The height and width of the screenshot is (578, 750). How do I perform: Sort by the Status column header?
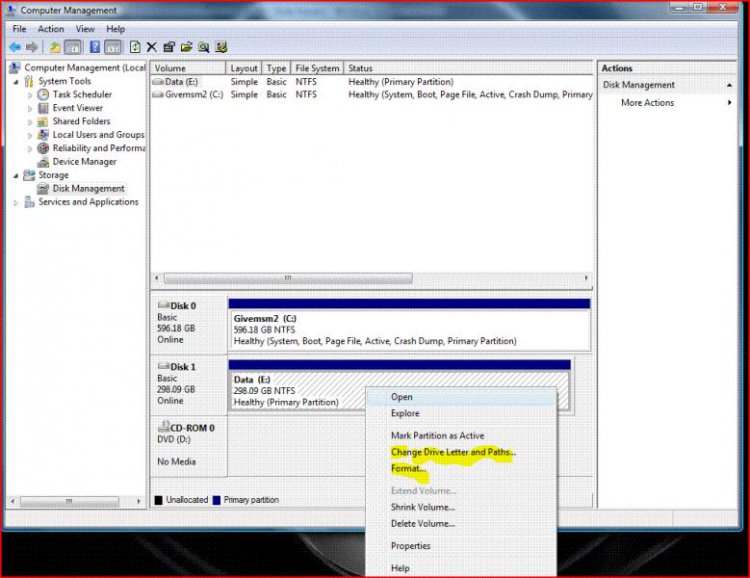pos(469,68)
